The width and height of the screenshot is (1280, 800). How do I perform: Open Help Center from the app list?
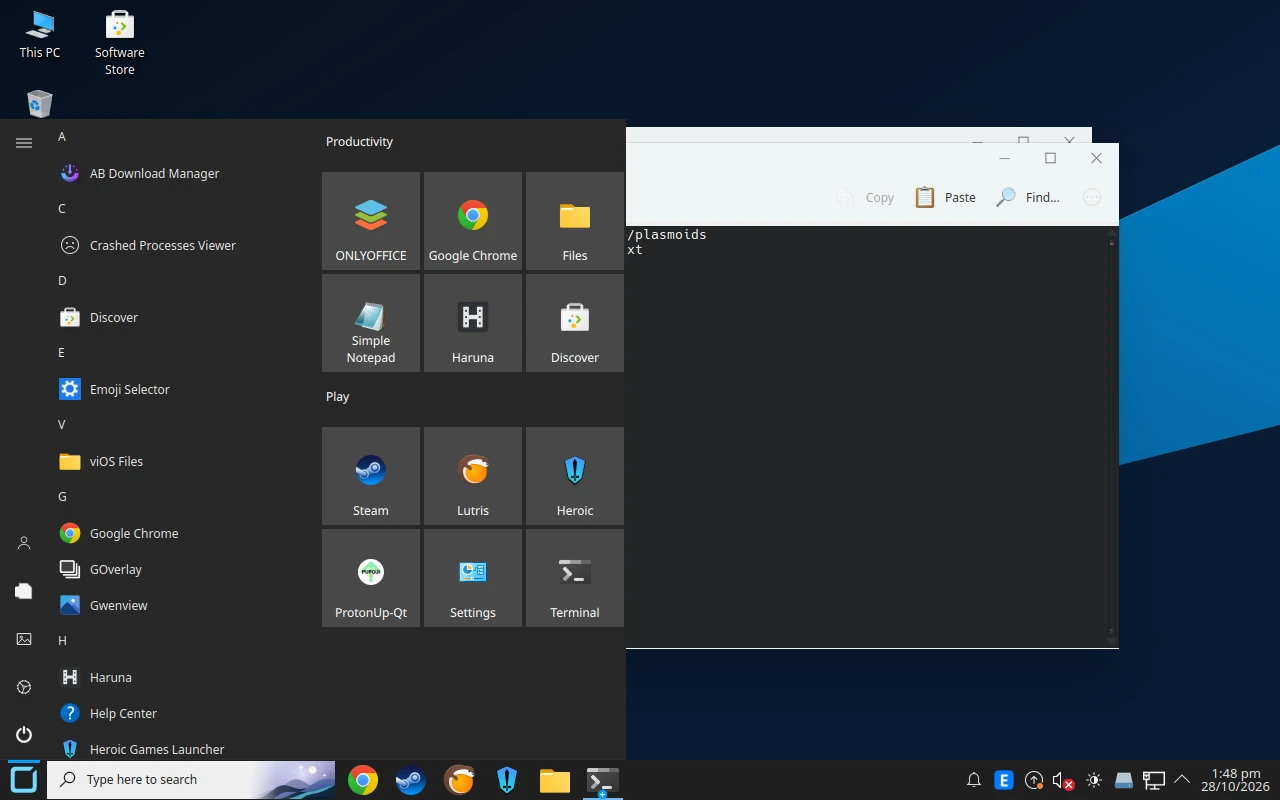[180, 713]
